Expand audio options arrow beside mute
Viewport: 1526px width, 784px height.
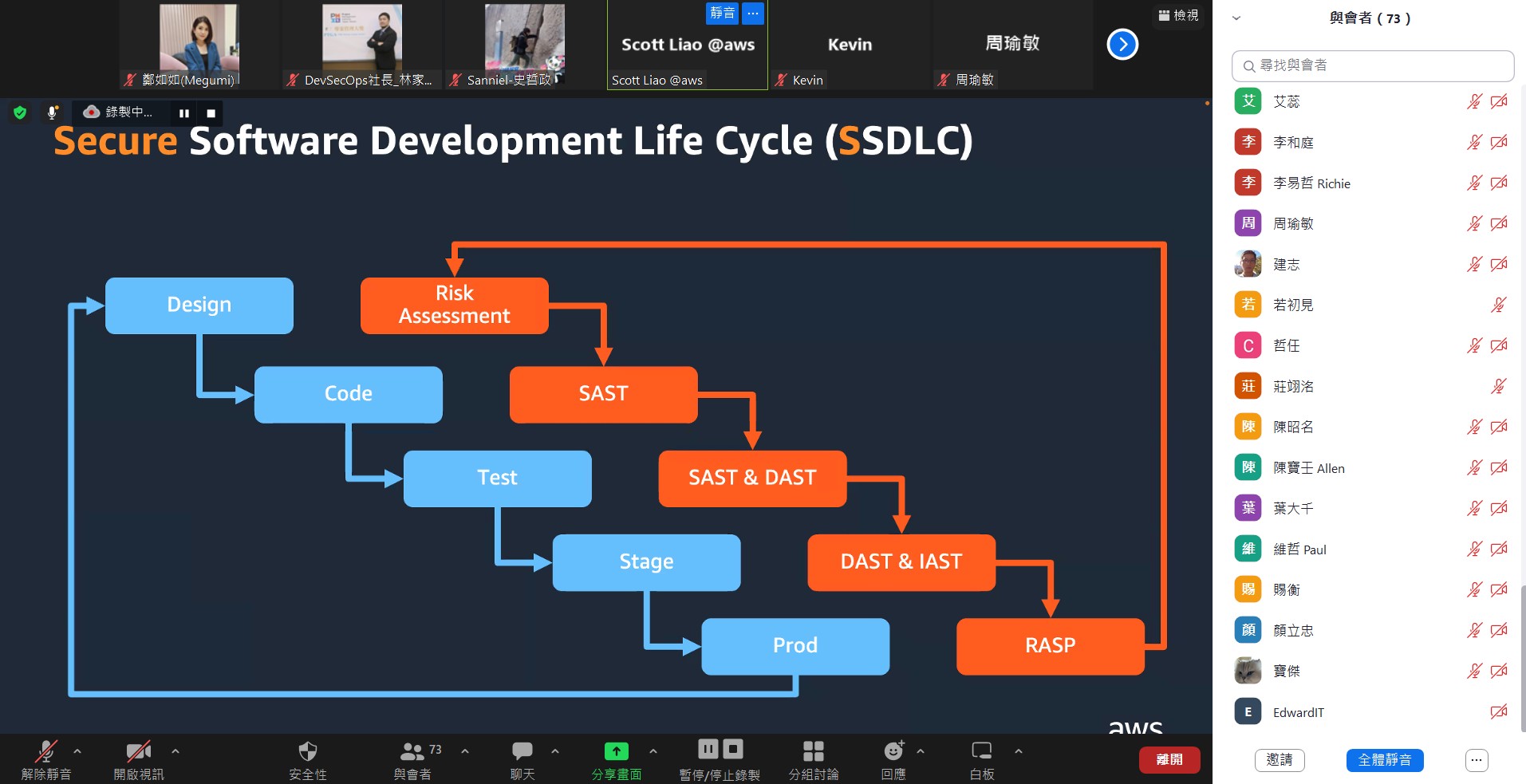click(77, 751)
